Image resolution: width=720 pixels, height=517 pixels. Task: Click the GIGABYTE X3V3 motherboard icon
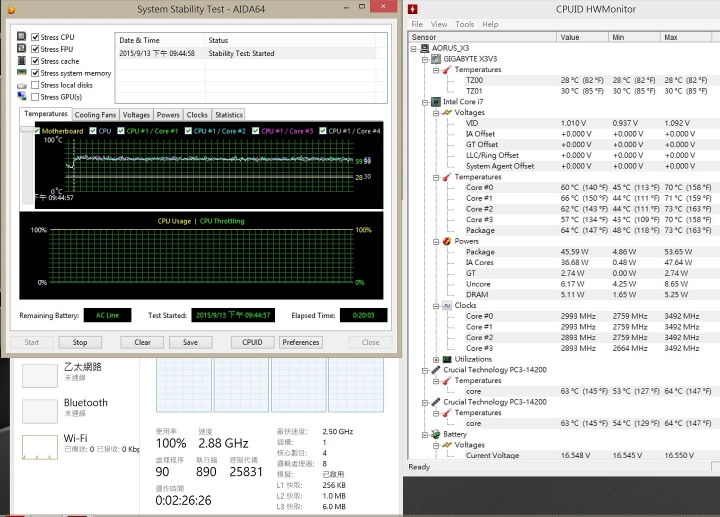pyautogui.click(x=436, y=59)
